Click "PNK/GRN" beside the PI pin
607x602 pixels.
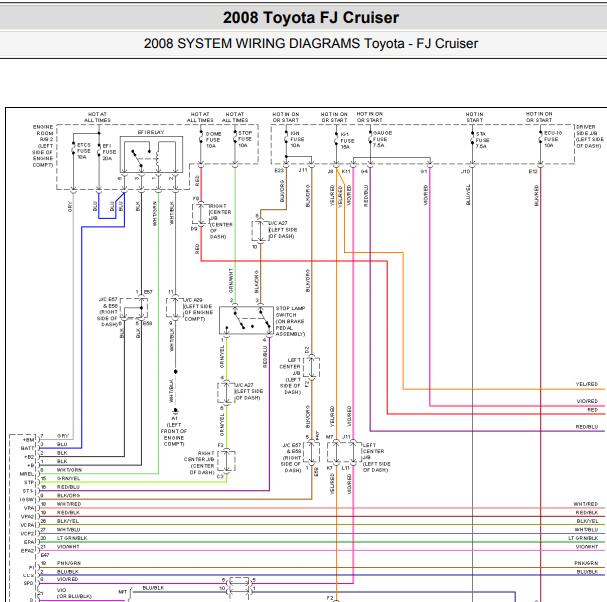[69, 563]
